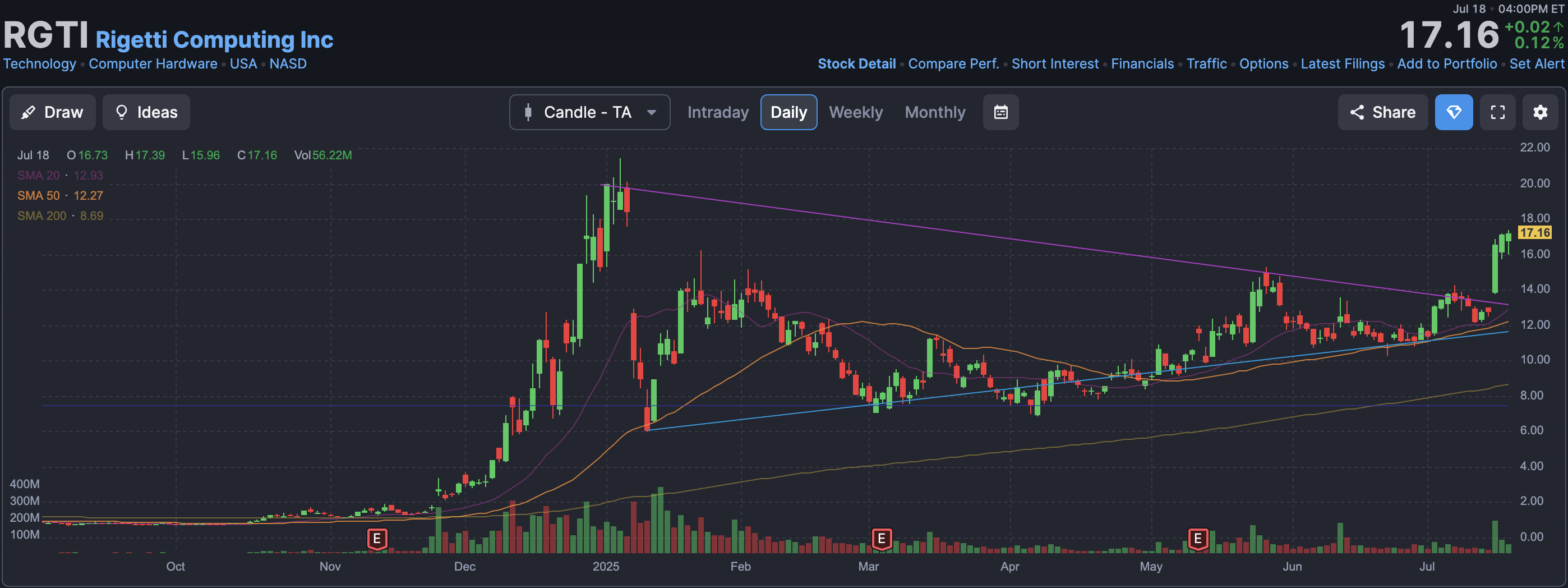
Task: Switch to Weekly timeframe
Action: click(x=855, y=112)
